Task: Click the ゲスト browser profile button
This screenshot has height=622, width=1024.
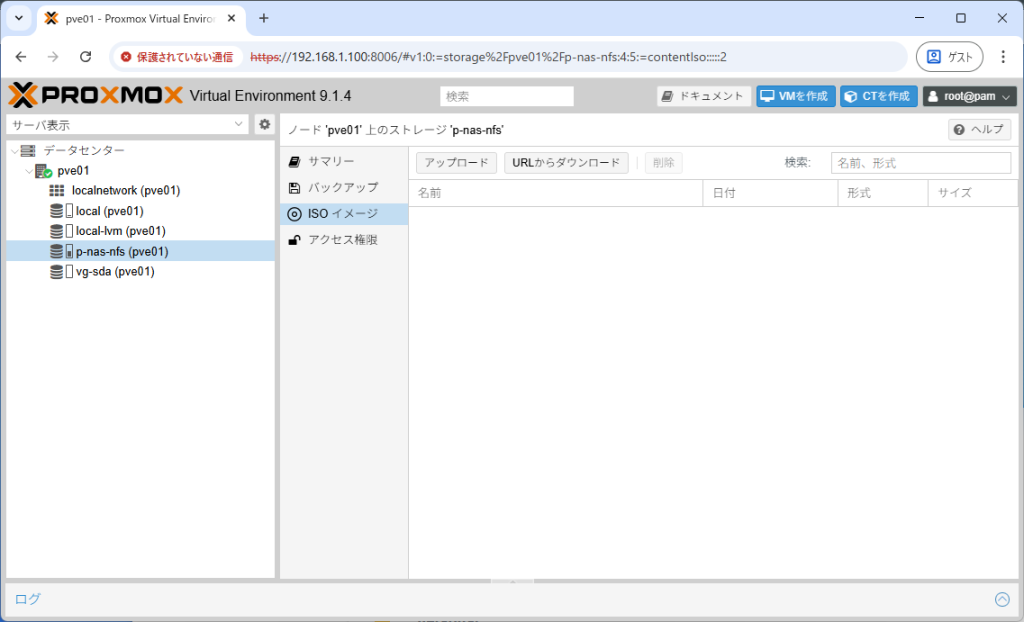Action: pyautogui.click(x=948, y=56)
